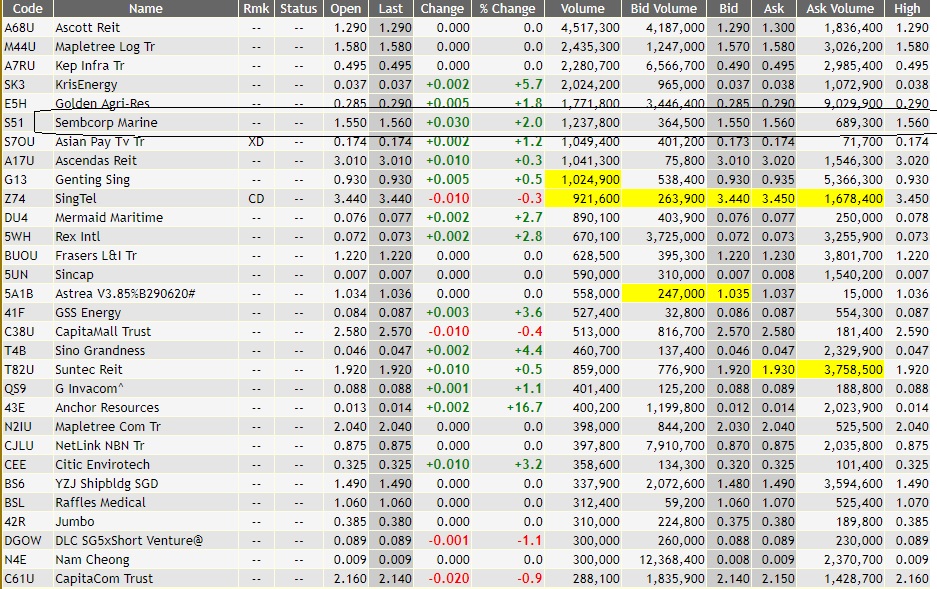Screen dimensions: 937x589
Task: Sort by the Change column header
Action: [442, 8]
